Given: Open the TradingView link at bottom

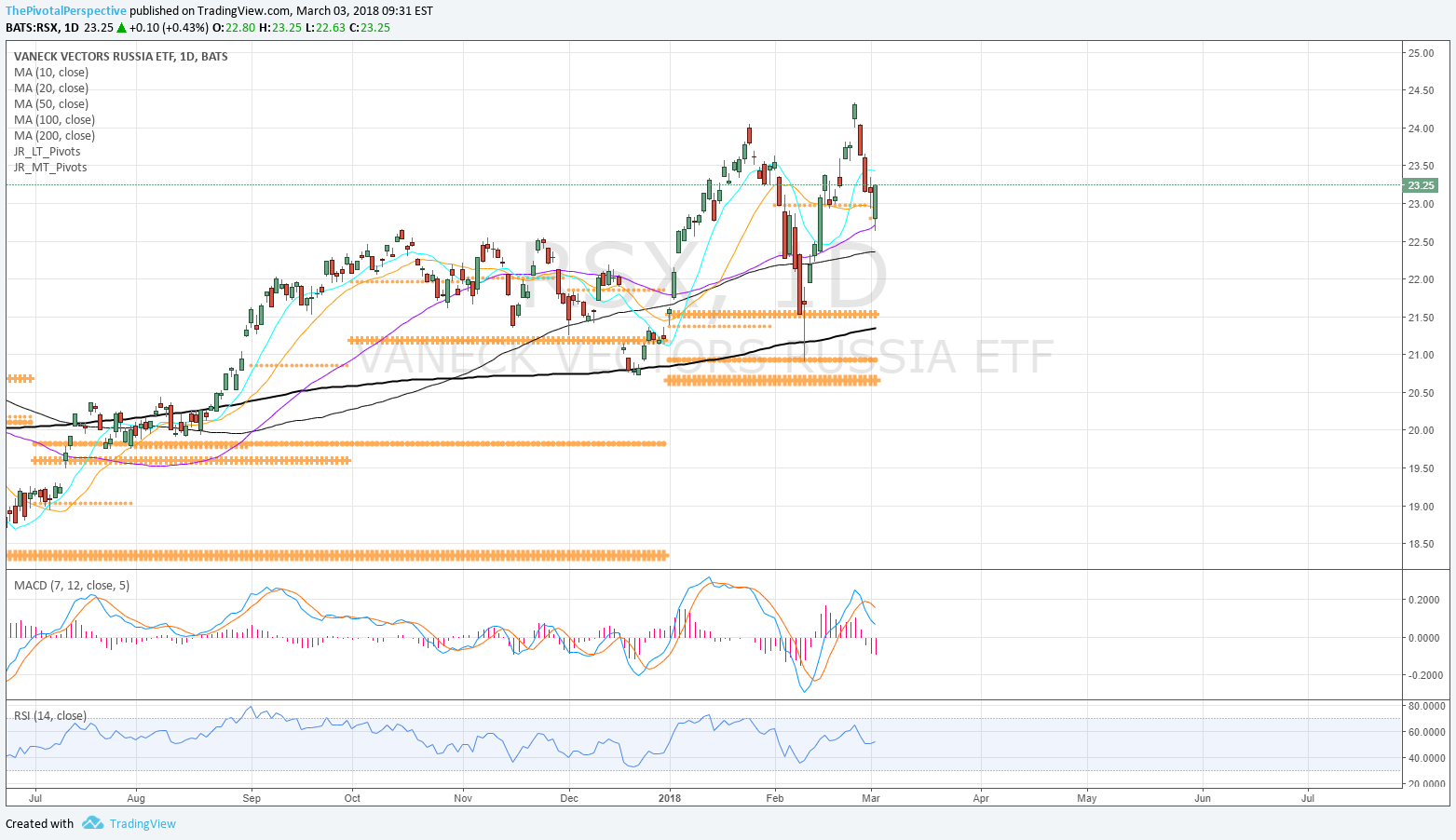Looking at the screenshot, I should [x=143, y=823].
